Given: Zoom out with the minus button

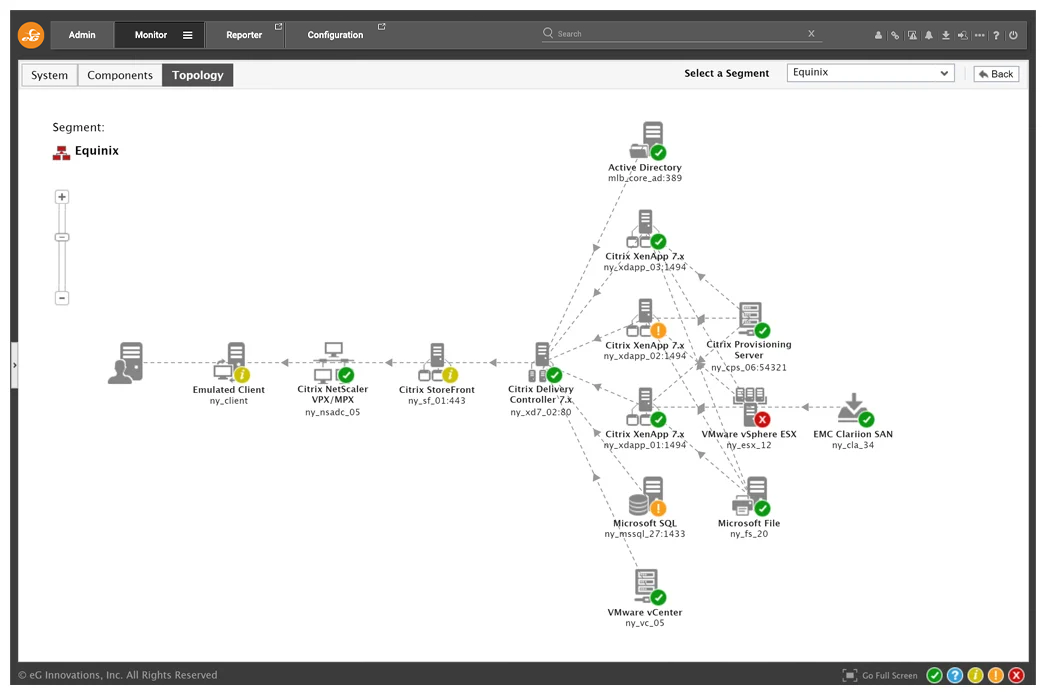Looking at the screenshot, I should pyautogui.click(x=62, y=298).
